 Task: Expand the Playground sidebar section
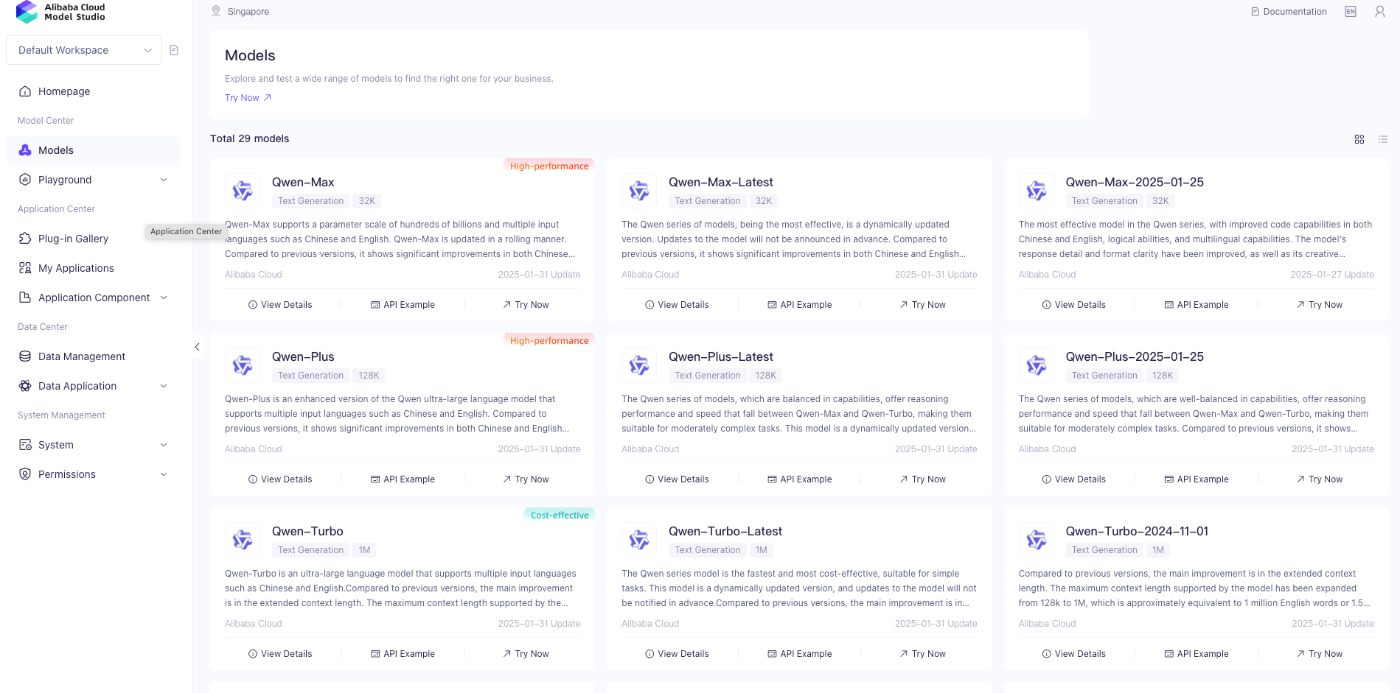(x=93, y=180)
